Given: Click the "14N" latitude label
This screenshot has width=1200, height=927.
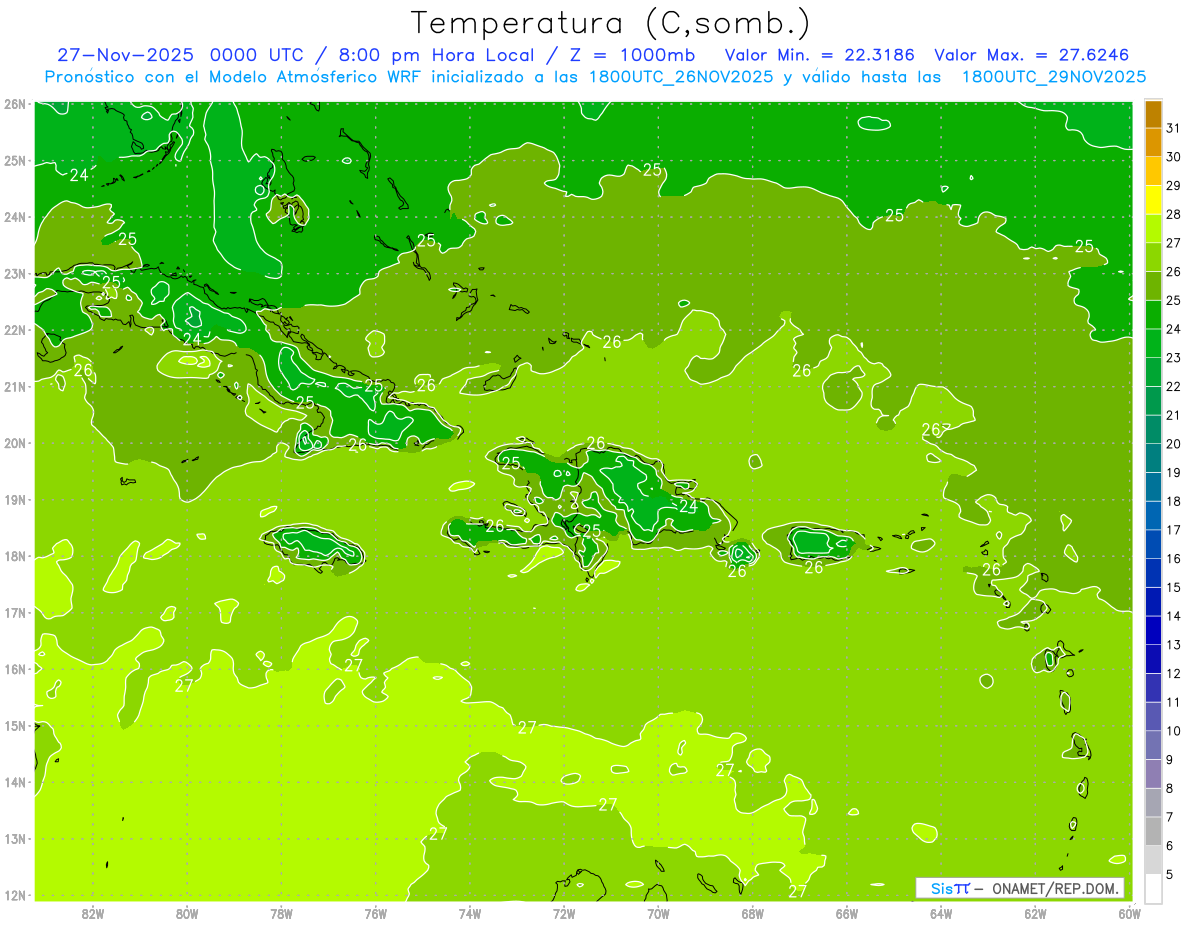Looking at the screenshot, I should coord(14,782).
